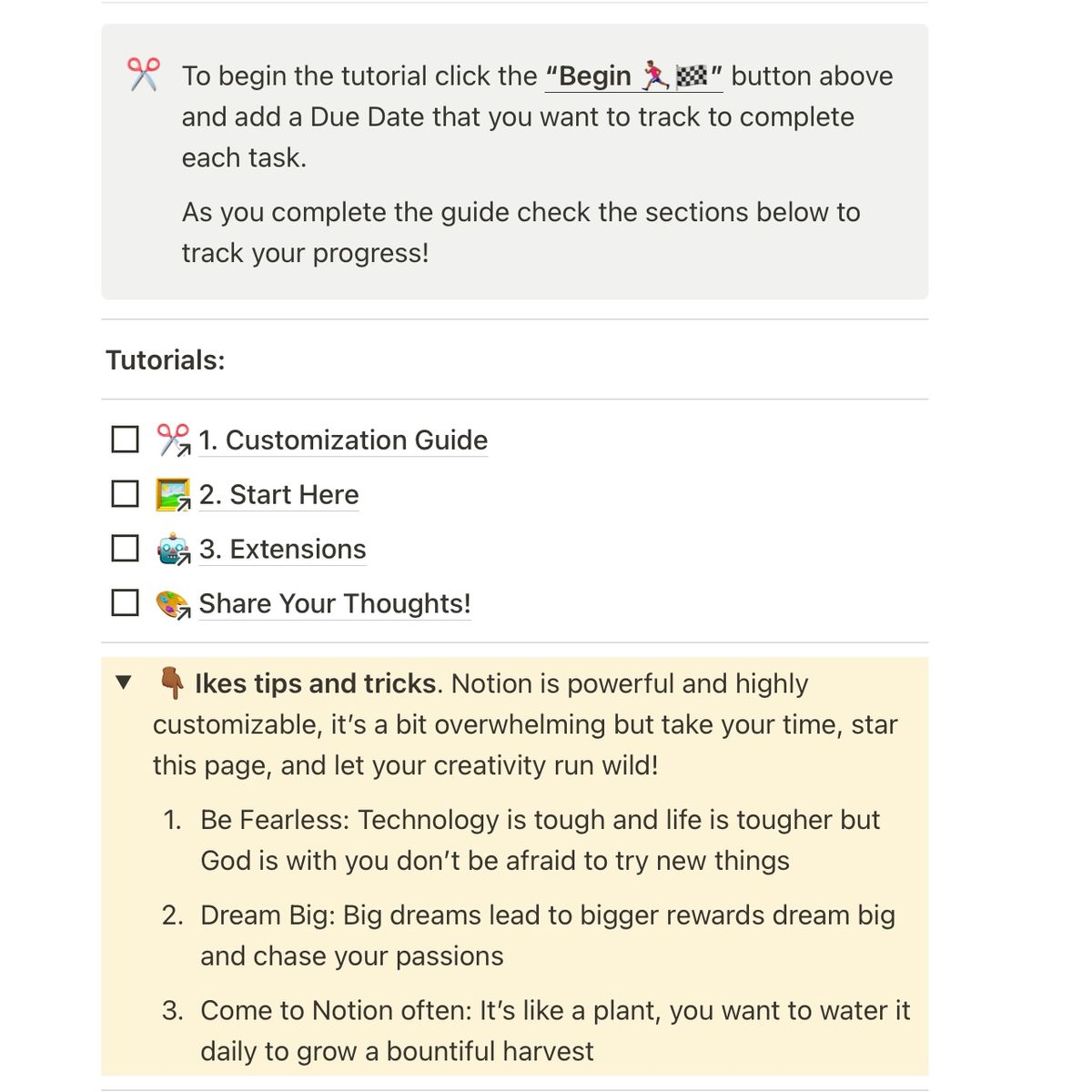Screen dimensions: 1092x1092
Task: Click the pointing-down hand emoji before Ikes tips
Action: (x=171, y=683)
